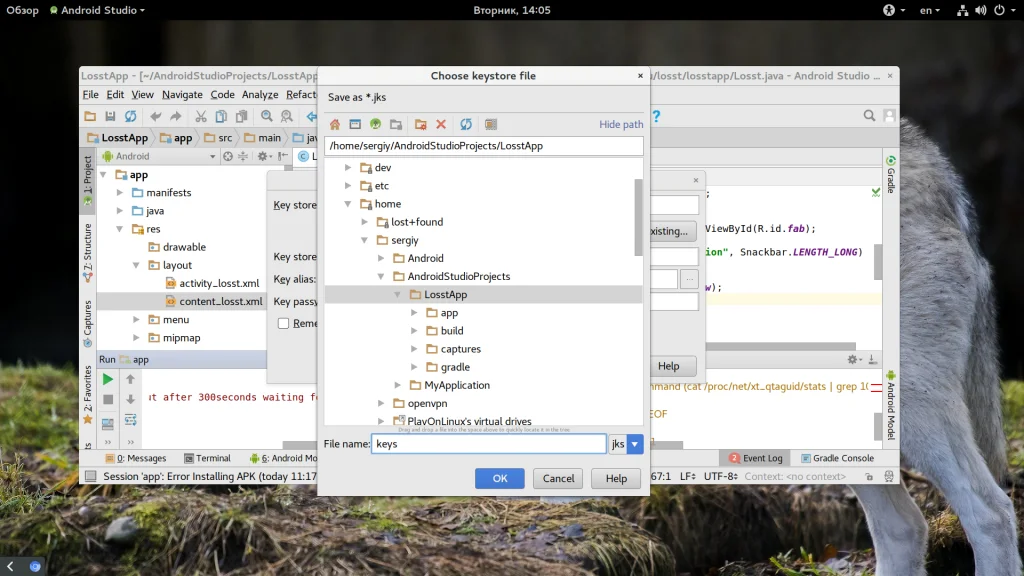Expand the MyApplication folder node
The width and height of the screenshot is (1024, 576).
tap(398, 385)
